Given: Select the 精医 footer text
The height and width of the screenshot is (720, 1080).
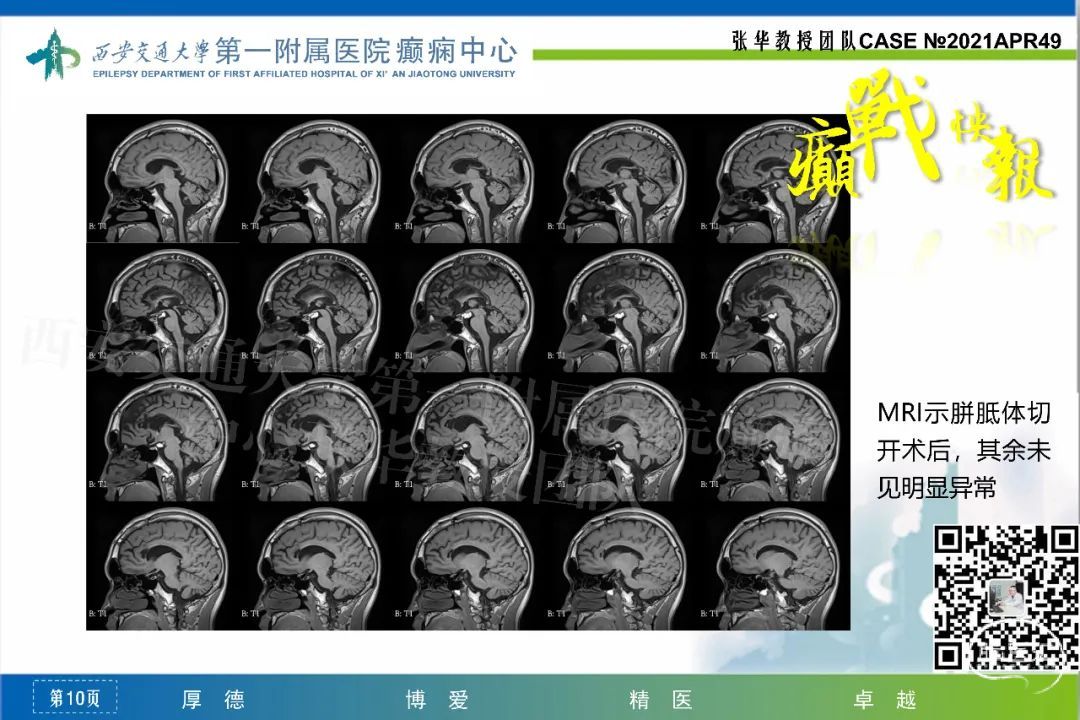Looking at the screenshot, I should (x=661, y=699).
